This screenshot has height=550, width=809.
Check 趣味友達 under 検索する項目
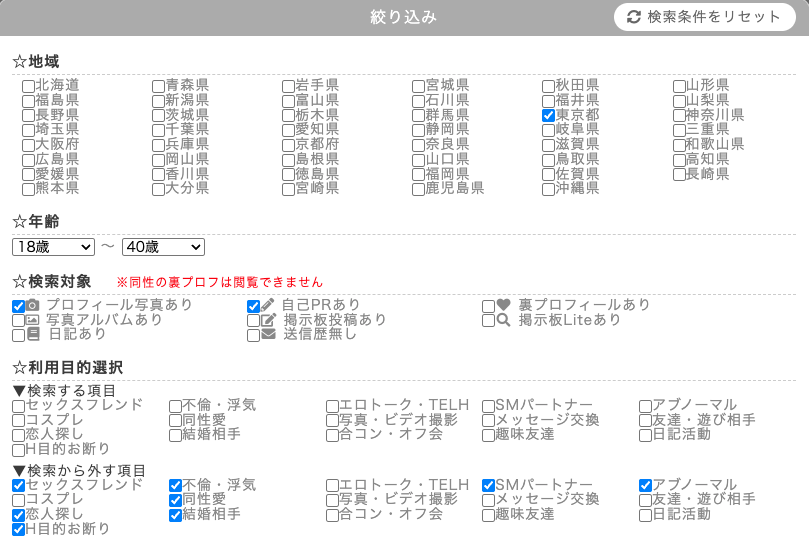pyautogui.click(x=489, y=435)
